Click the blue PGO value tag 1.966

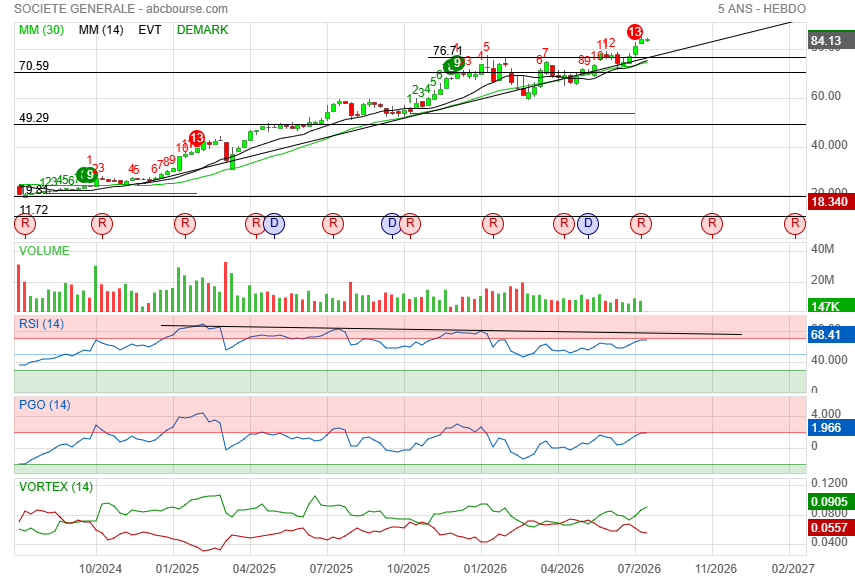[830, 427]
